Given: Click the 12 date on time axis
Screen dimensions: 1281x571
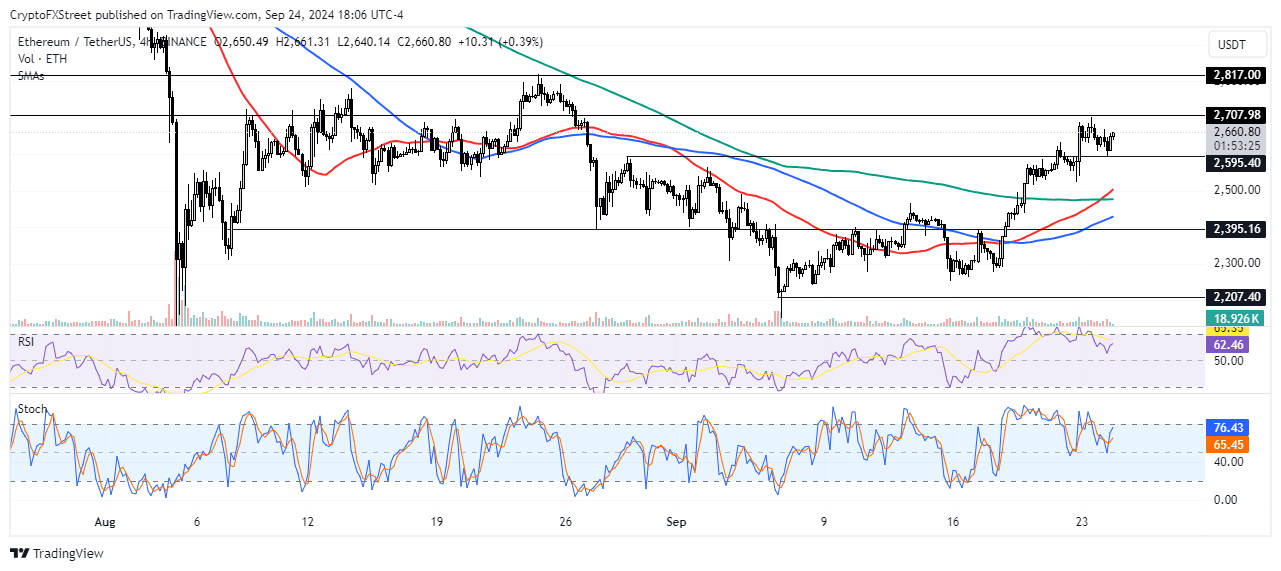Looking at the screenshot, I should coord(306,522).
